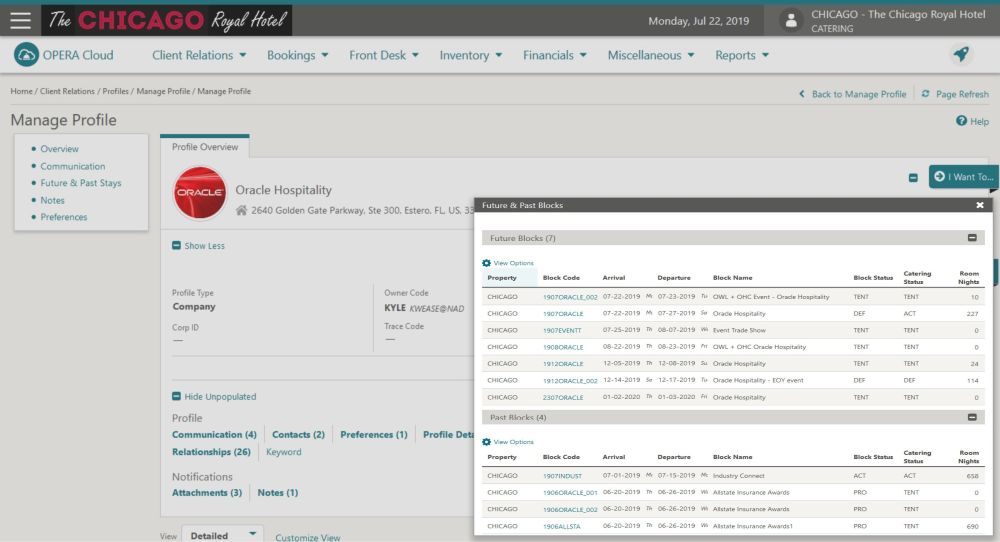Open block code 1907EVENTT
This screenshot has height=542, width=1000.
click(x=562, y=330)
